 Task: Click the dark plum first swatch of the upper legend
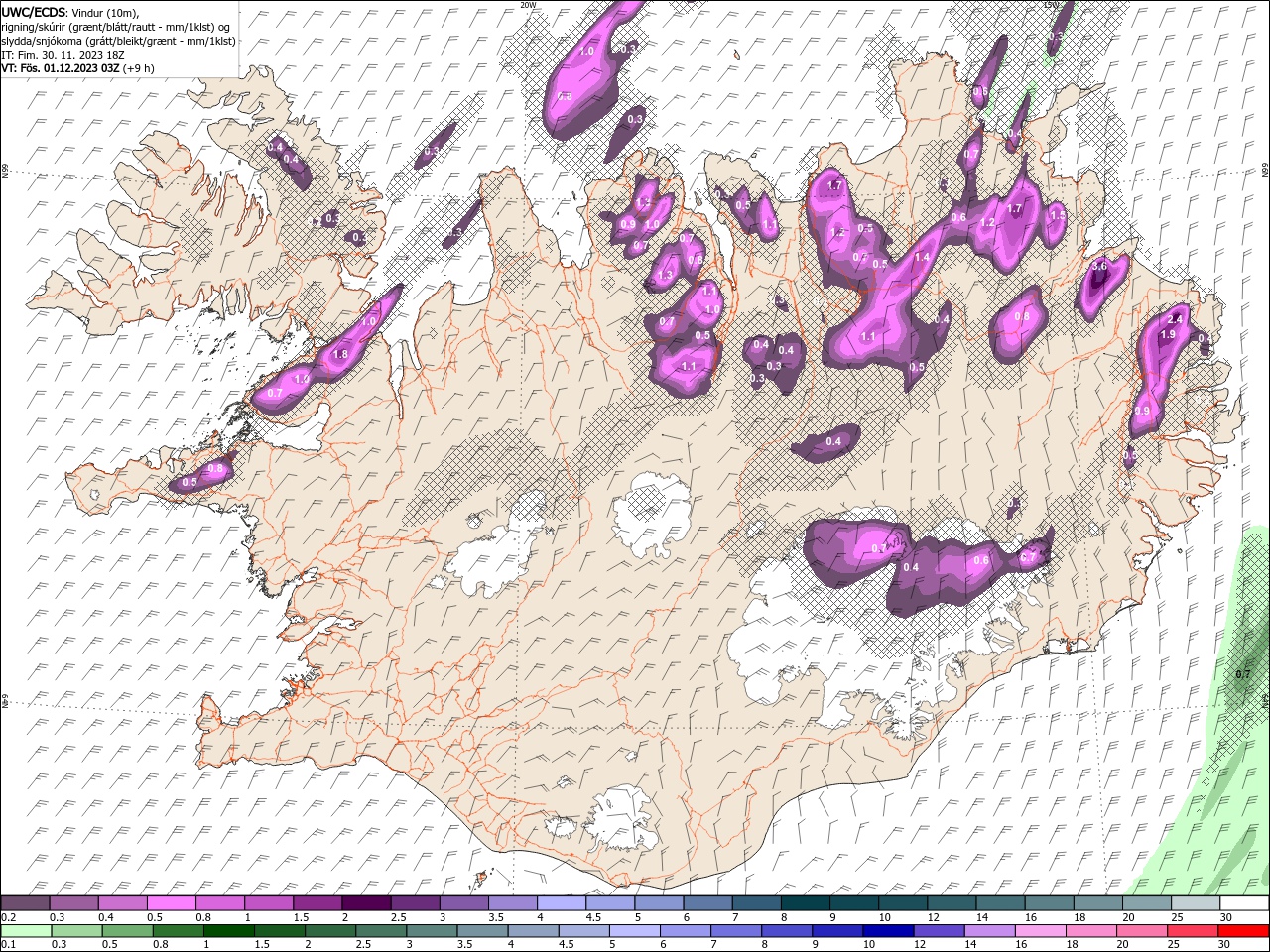[25, 903]
